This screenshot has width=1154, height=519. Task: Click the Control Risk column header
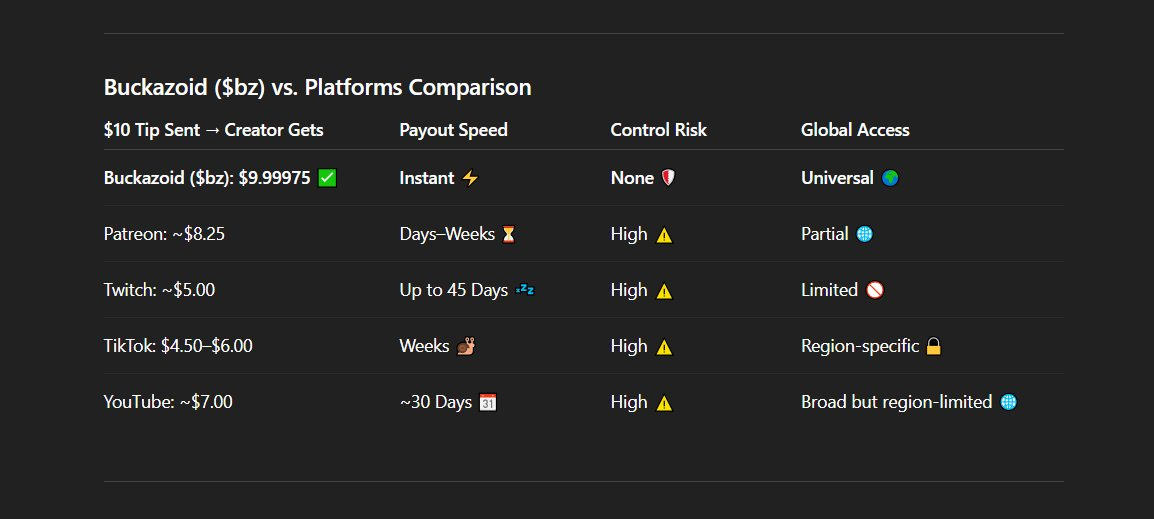point(659,130)
